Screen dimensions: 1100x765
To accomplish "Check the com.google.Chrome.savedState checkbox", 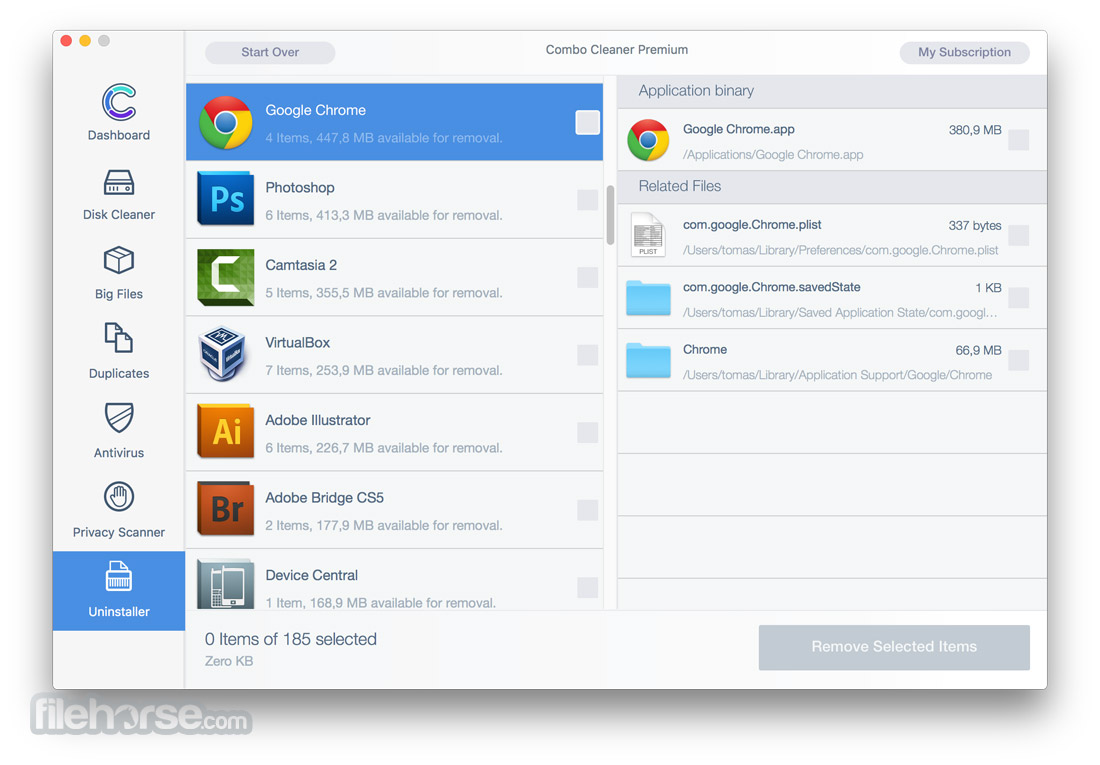I will click(x=1019, y=298).
